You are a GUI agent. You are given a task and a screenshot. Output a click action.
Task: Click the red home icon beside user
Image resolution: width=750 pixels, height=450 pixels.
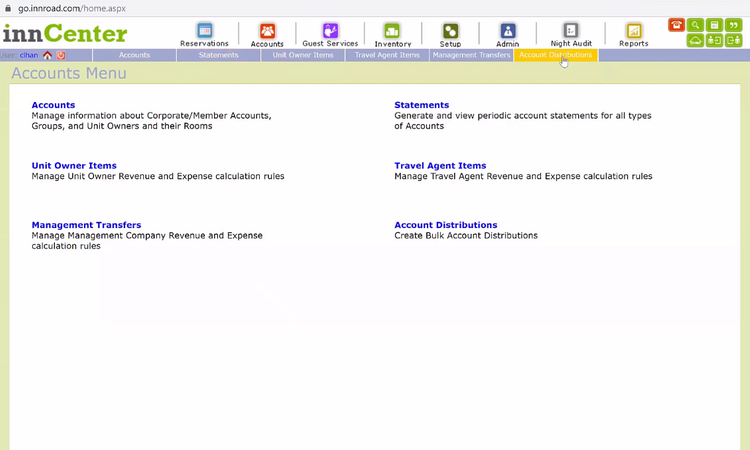tap(47, 55)
